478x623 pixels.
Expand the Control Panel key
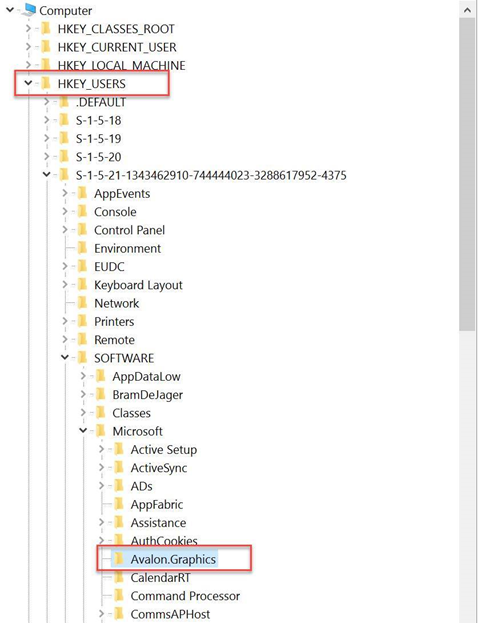click(65, 230)
